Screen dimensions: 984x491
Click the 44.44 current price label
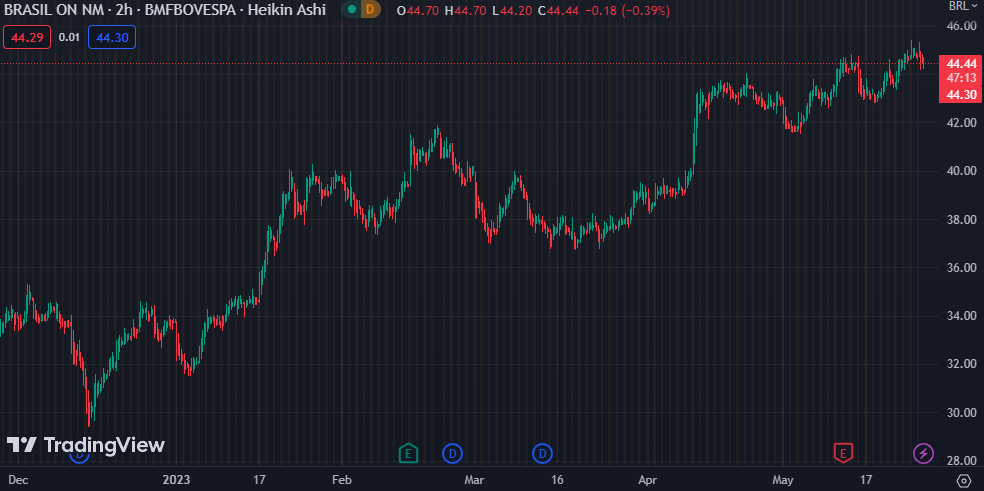pos(960,63)
